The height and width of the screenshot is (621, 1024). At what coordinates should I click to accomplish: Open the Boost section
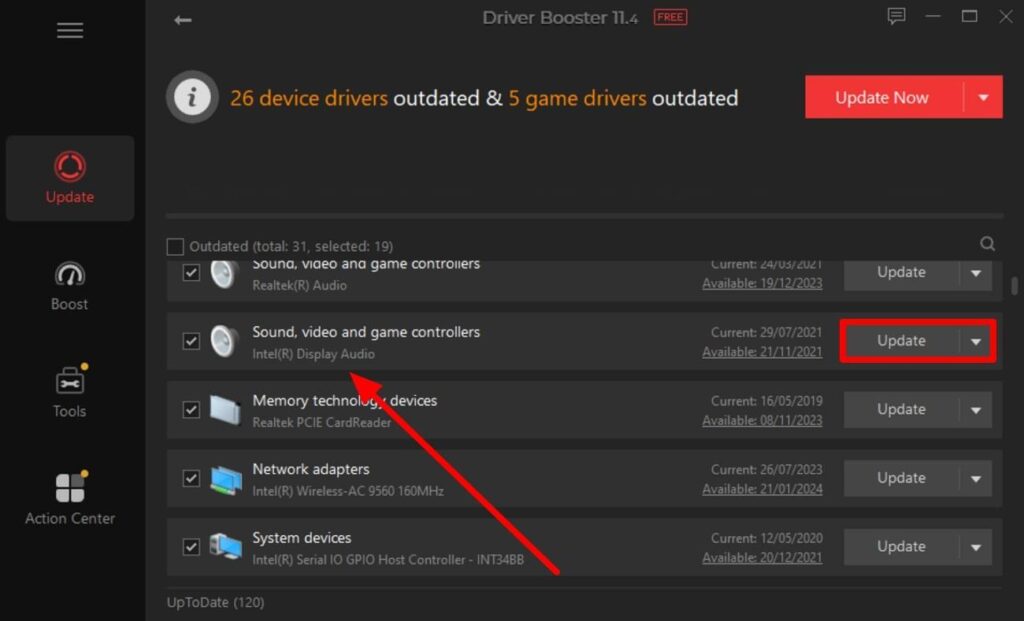tap(70, 286)
